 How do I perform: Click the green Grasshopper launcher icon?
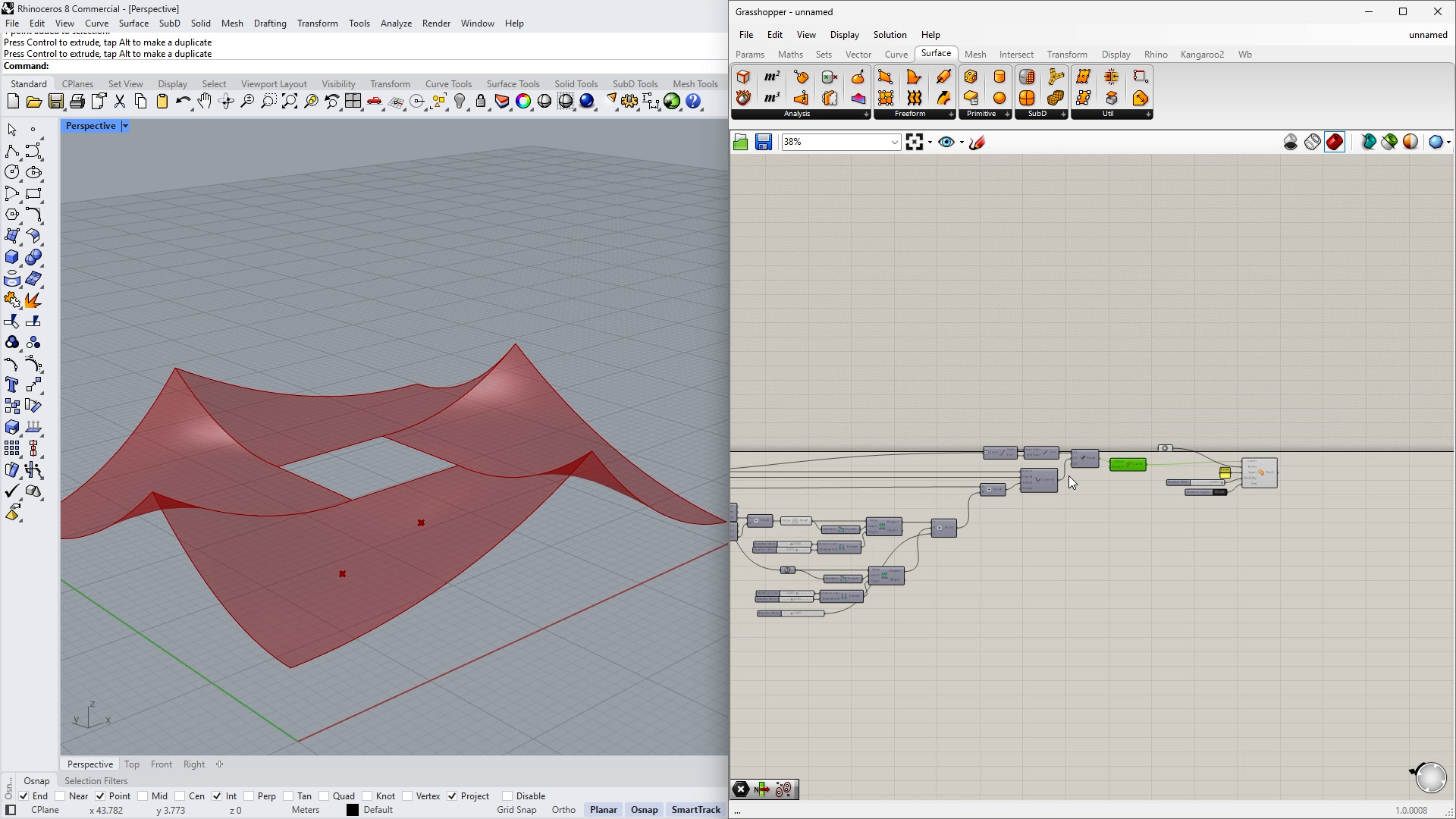(x=672, y=102)
